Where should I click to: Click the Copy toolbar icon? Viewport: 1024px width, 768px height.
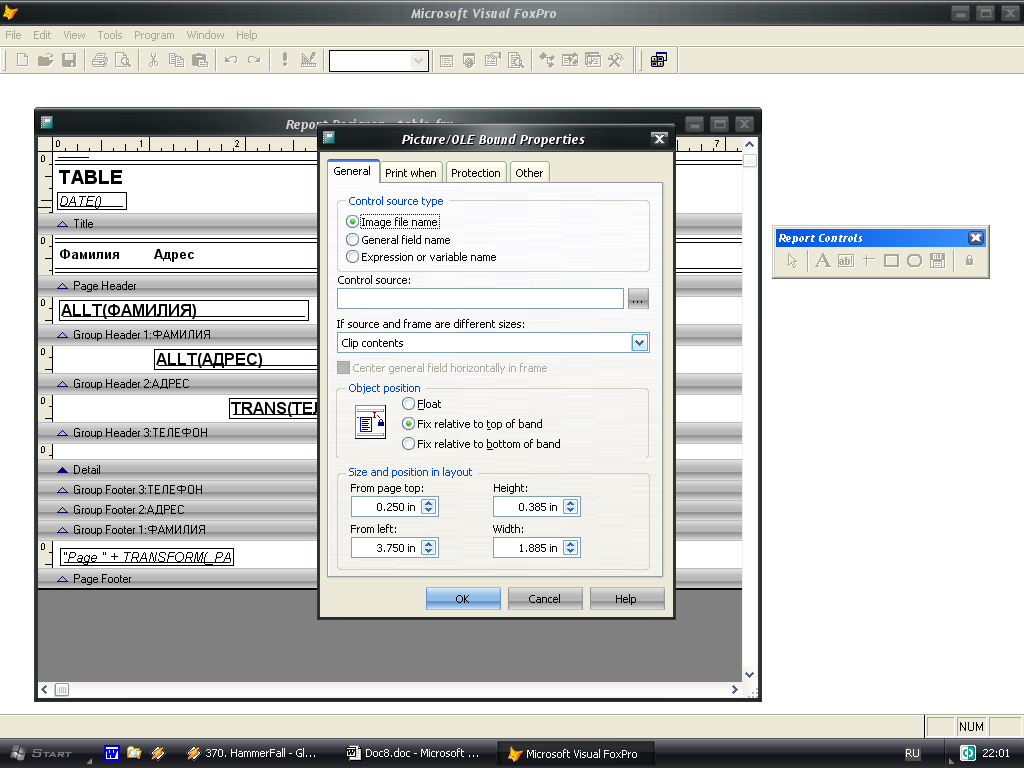point(176,60)
